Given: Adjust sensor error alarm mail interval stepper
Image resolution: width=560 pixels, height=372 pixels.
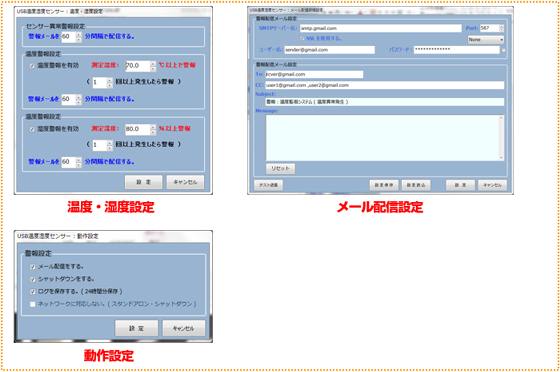Looking at the screenshot, I should [79, 37].
